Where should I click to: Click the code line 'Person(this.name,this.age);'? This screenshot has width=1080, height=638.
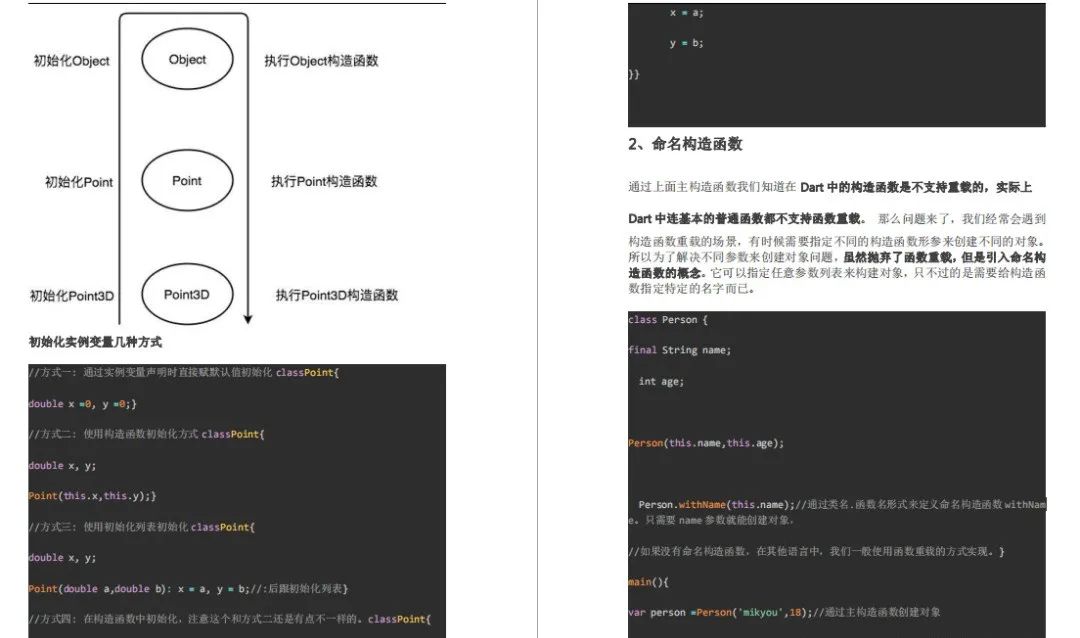click(x=706, y=443)
